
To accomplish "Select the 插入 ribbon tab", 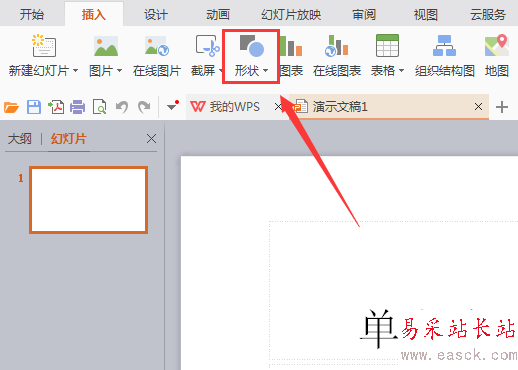I will click(94, 15).
